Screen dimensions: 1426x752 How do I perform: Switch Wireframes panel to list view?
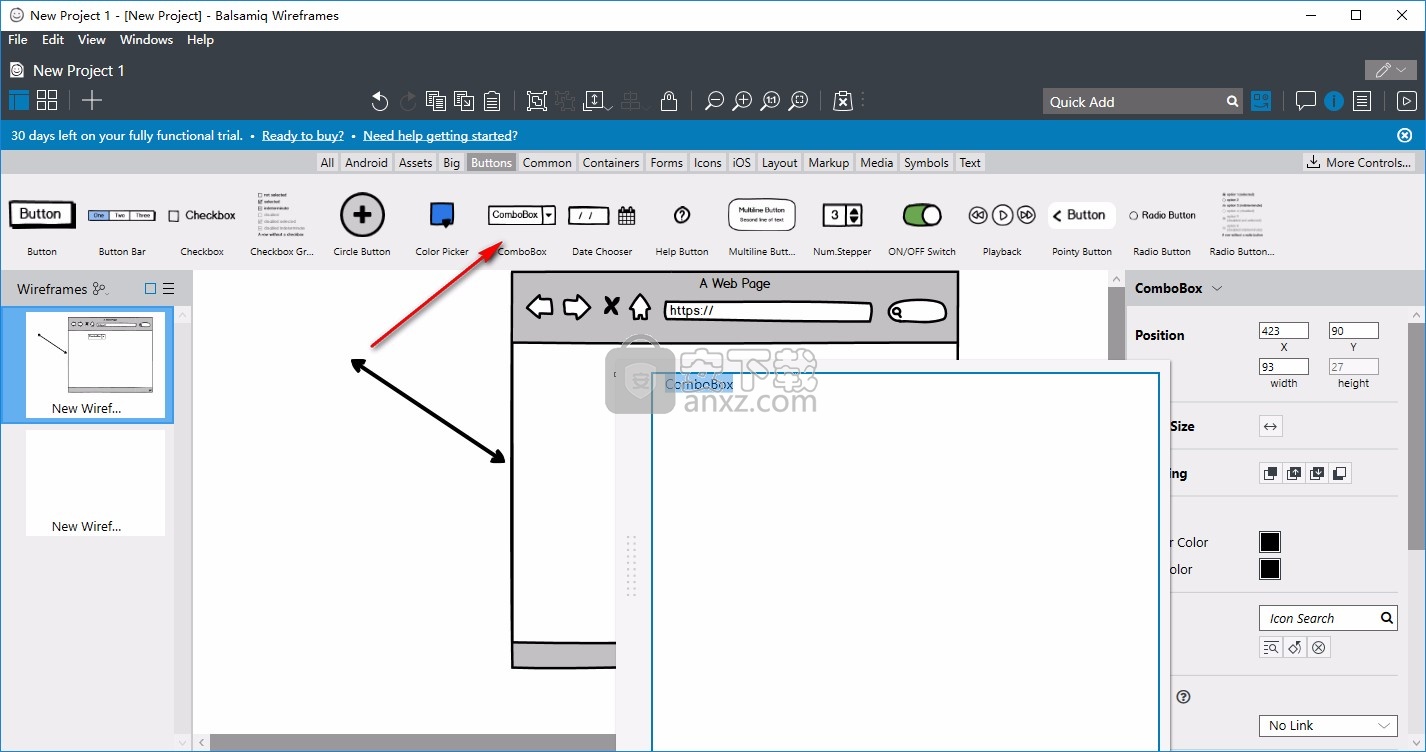coord(169,288)
